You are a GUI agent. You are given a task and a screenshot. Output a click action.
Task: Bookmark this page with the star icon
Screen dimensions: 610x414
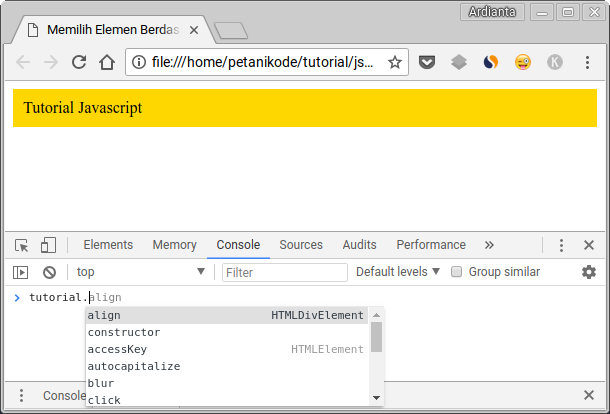coord(395,62)
